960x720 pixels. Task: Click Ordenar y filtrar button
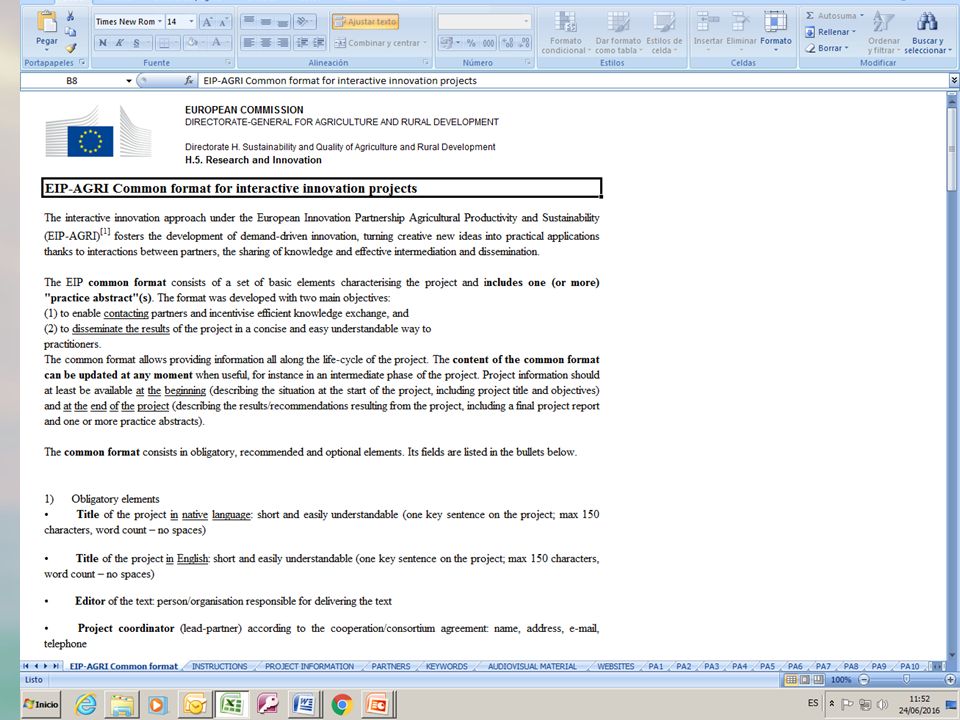tap(883, 32)
